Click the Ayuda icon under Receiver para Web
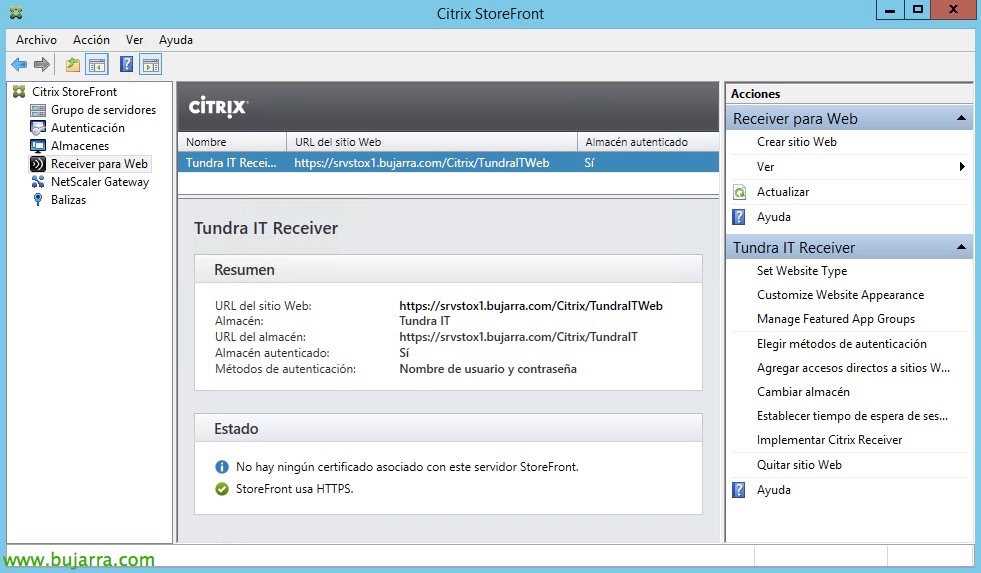This screenshot has width=981, height=573. coord(740,217)
